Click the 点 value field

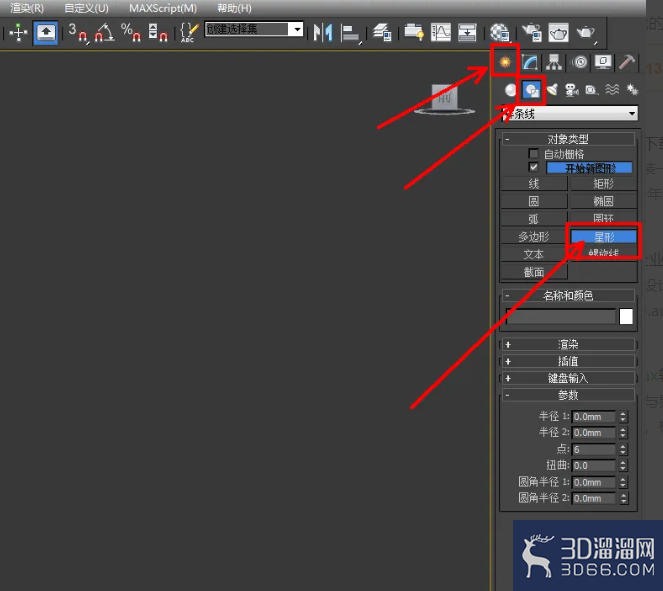tap(594, 449)
